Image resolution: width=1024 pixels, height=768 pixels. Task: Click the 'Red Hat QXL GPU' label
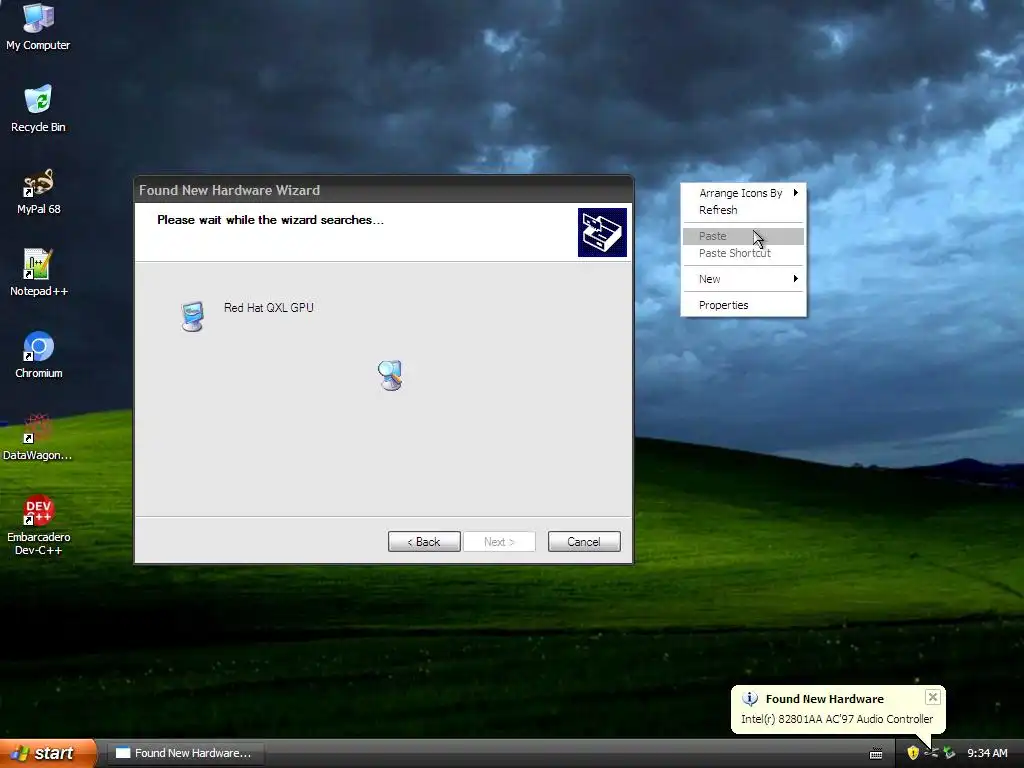pyautogui.click(x=268, y=308)
